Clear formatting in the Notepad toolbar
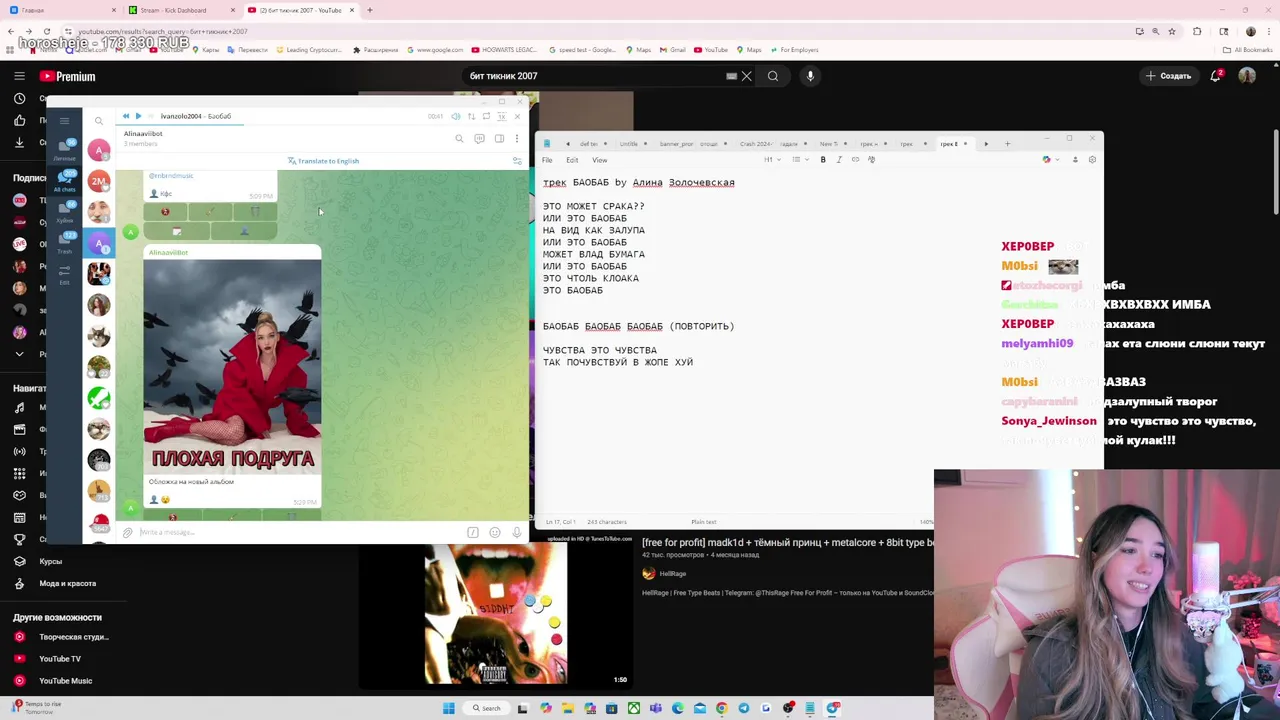This screenshot has width=1280, height=720. click(872, 160)
